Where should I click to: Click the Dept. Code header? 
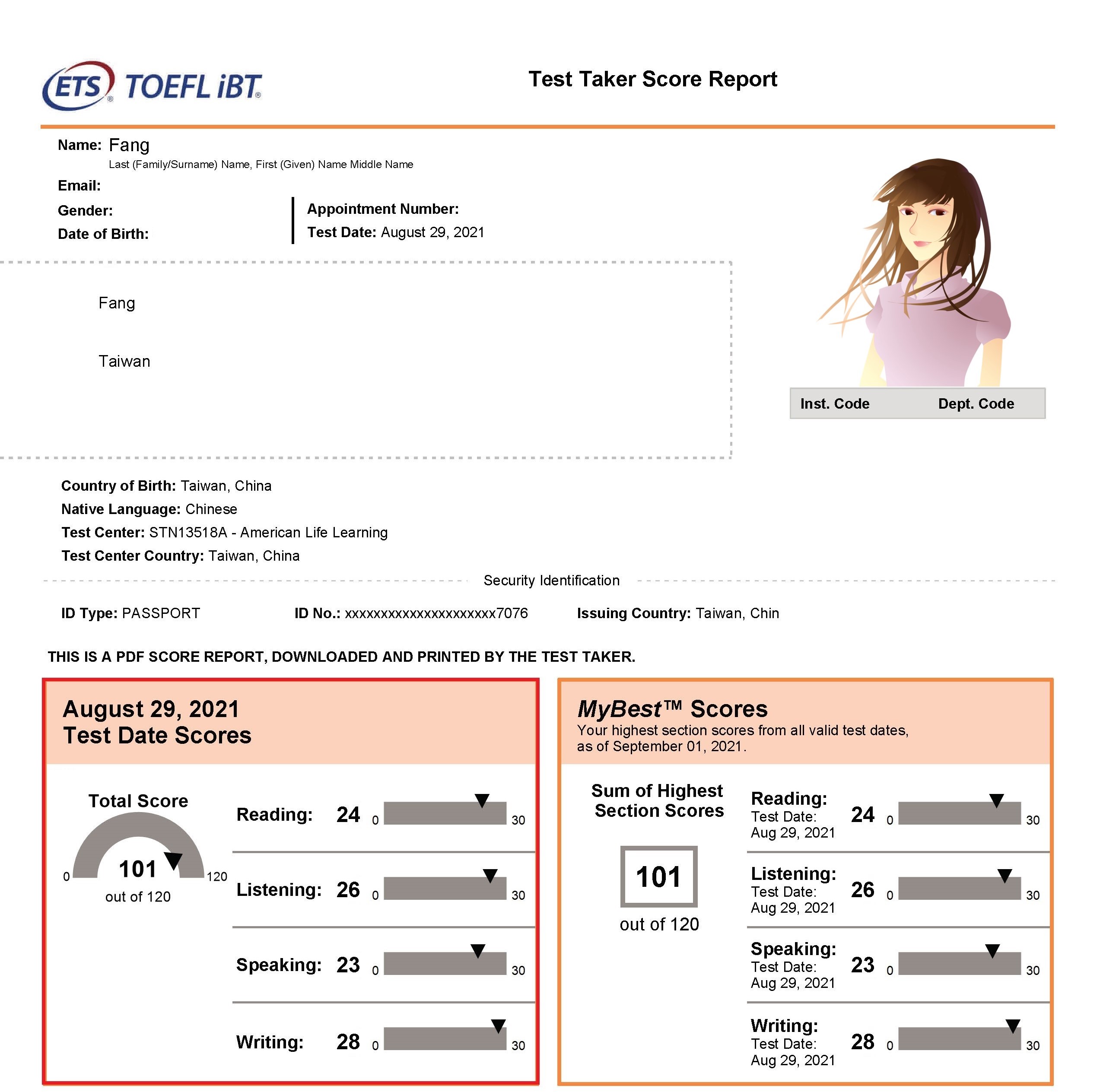click(976, 403)
